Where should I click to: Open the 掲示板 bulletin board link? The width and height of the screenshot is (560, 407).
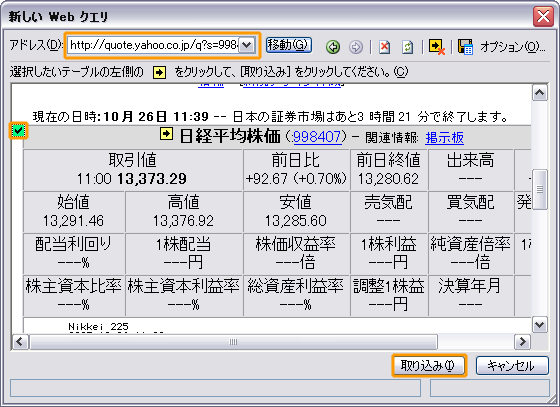[x=444, y=137]
